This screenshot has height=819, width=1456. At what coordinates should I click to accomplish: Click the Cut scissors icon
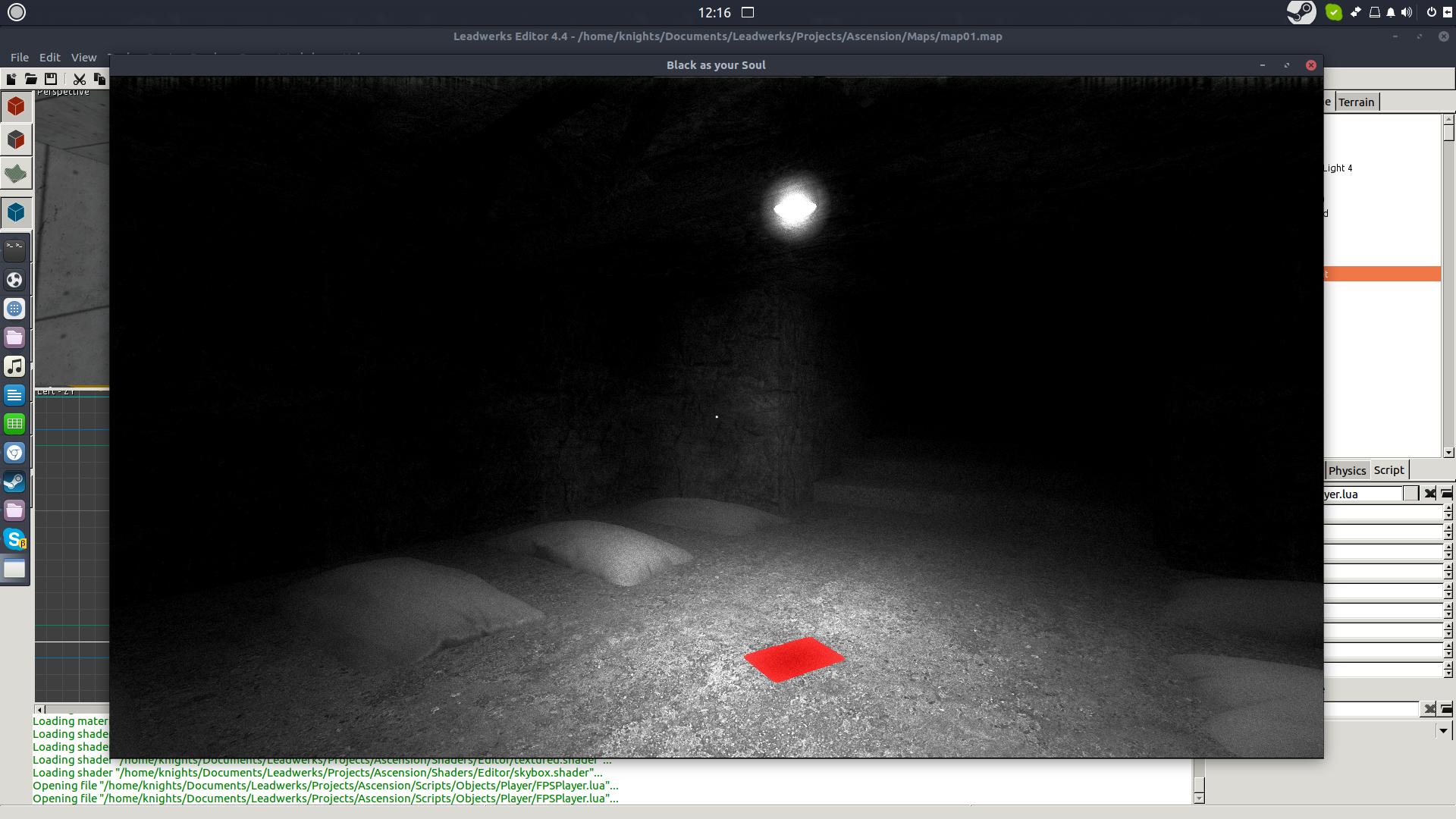(x=79, y=79)
